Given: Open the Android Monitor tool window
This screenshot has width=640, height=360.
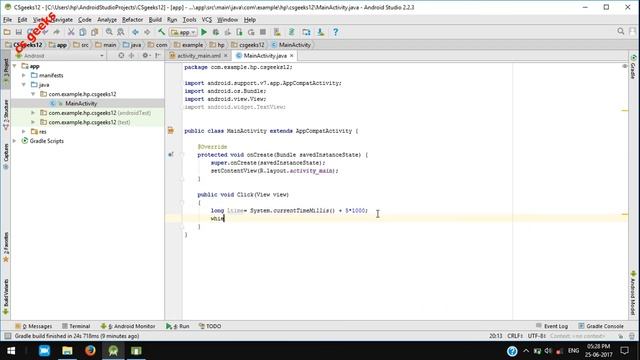Looking at the screenshot, I should 128,326.
